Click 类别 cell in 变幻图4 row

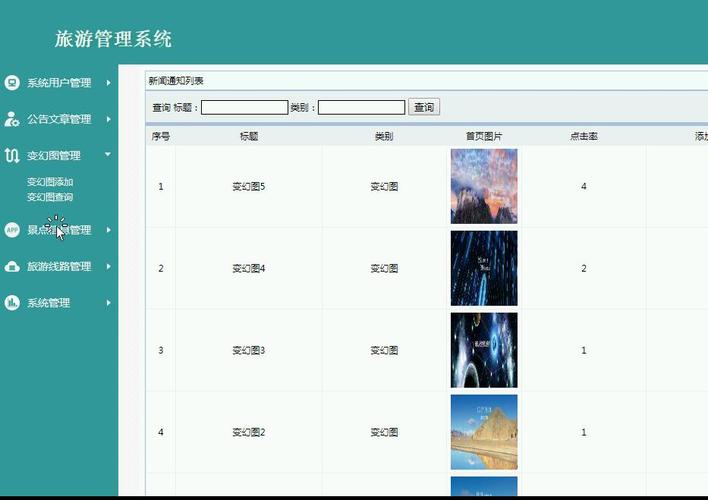[x=384, y=268]
